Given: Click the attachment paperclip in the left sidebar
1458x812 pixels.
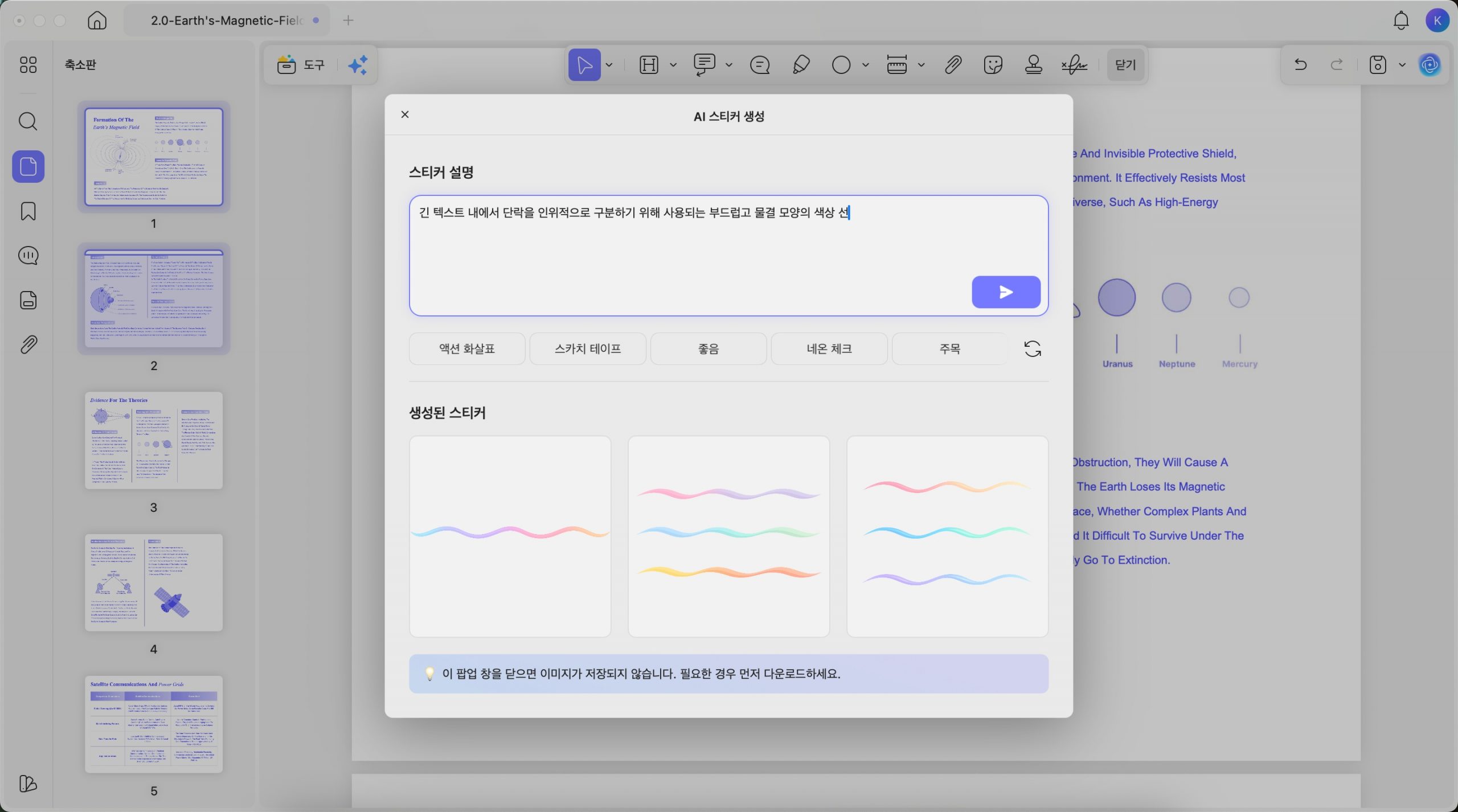Looking at the screenshot, I should (x=28, y=345).
